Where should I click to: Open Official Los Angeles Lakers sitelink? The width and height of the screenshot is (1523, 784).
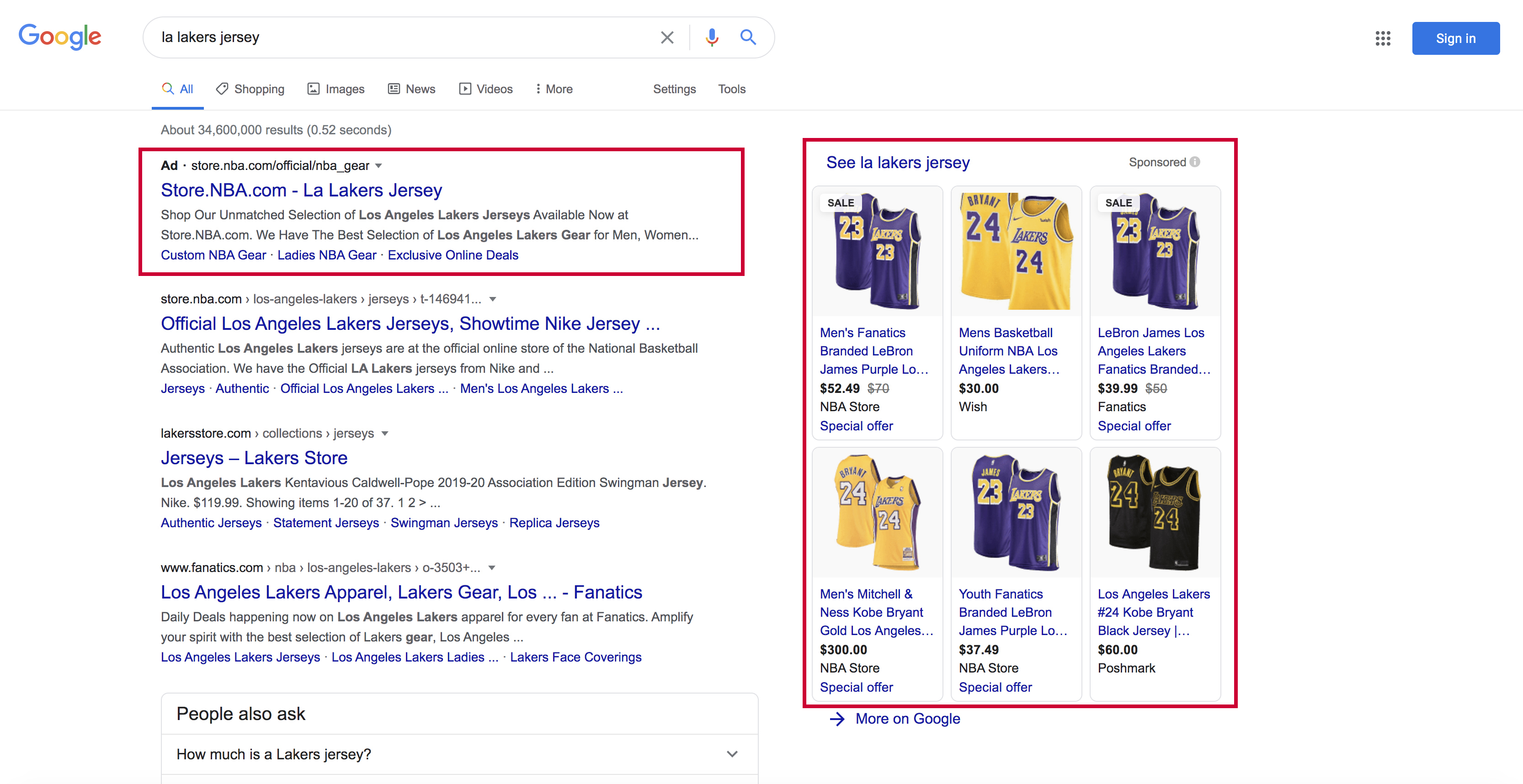coord(363,389)
